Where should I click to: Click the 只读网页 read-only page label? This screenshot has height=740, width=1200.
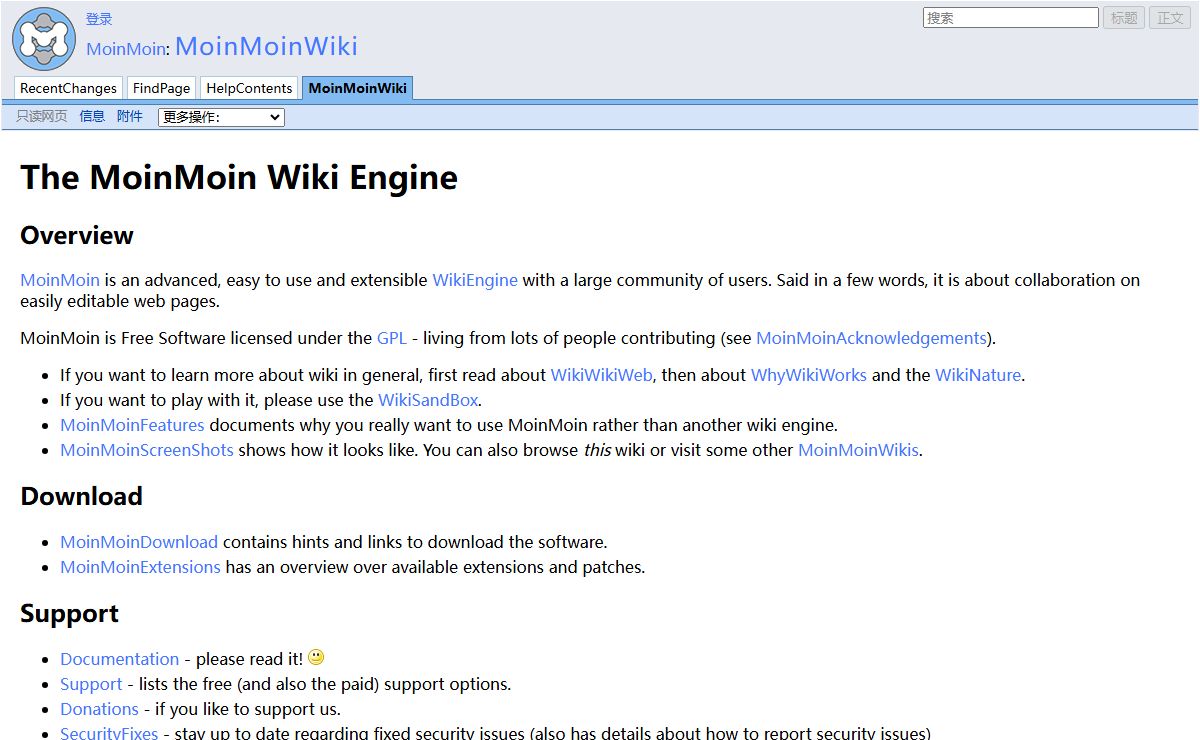pos(42,116)
